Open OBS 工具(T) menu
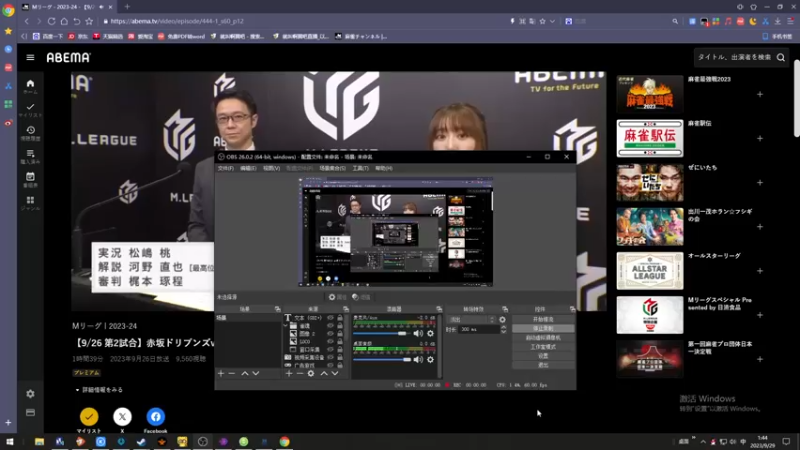 [x=360, y=168]
